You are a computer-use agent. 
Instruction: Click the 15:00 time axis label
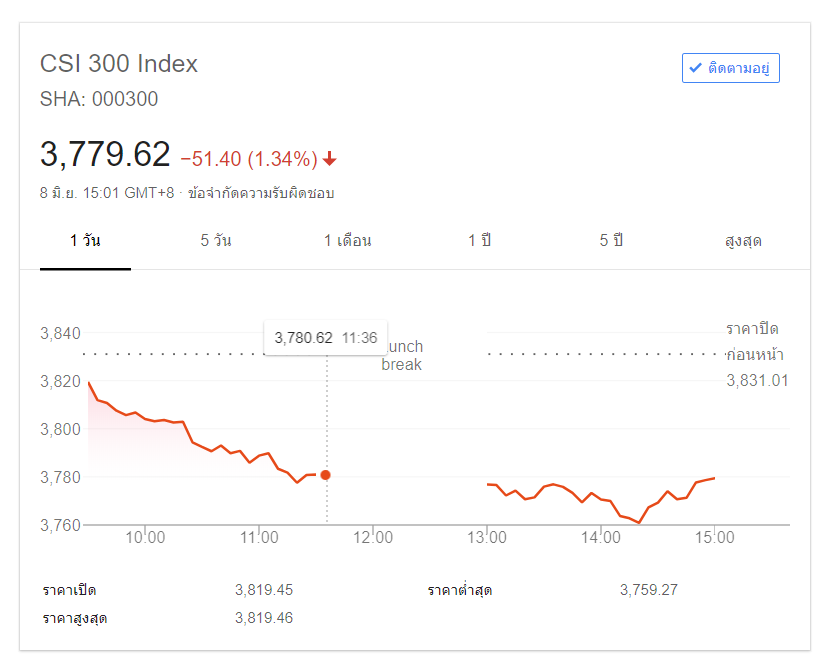tap(714, 538)
